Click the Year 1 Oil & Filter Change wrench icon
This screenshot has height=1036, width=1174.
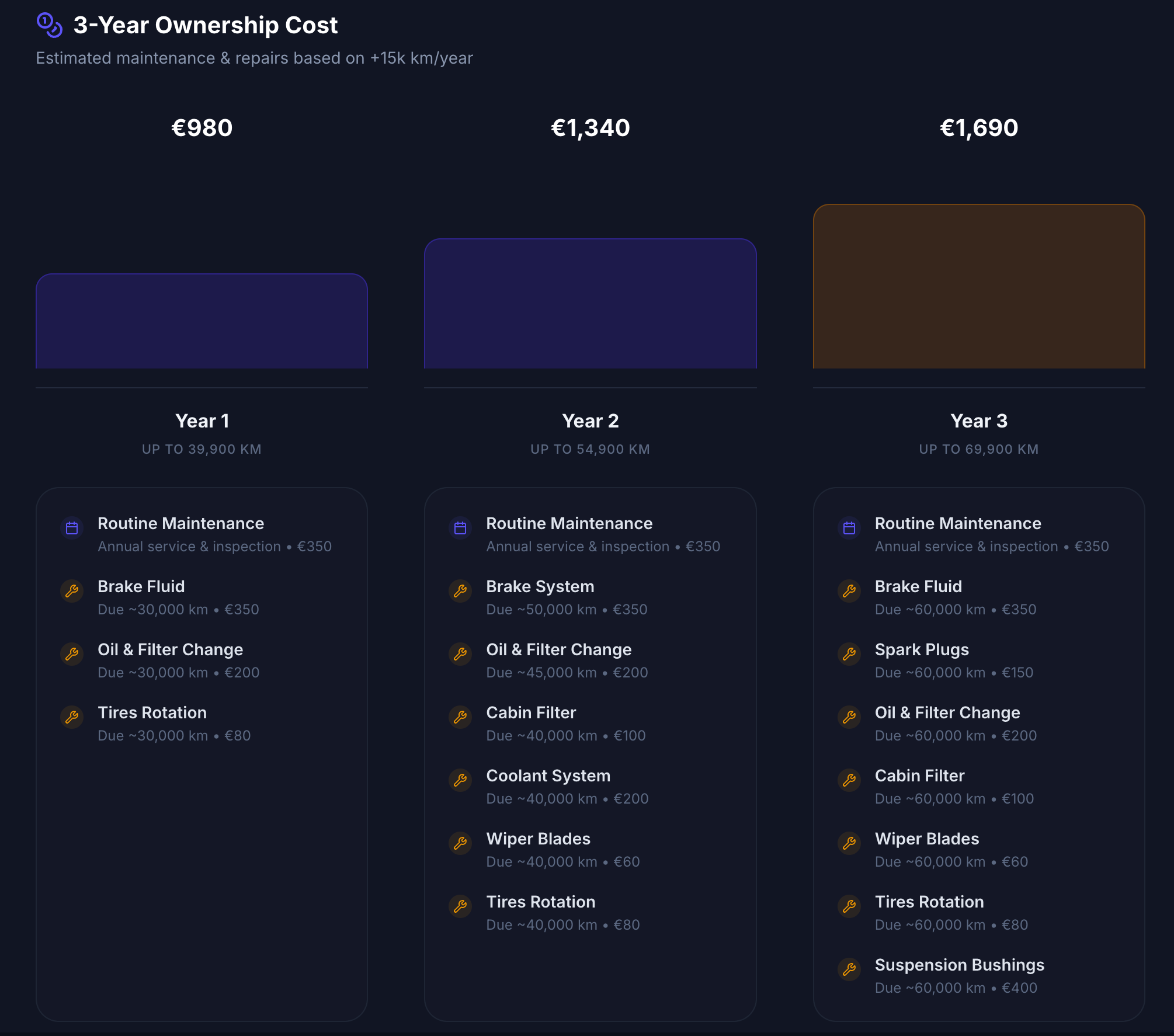click(72, 654)
